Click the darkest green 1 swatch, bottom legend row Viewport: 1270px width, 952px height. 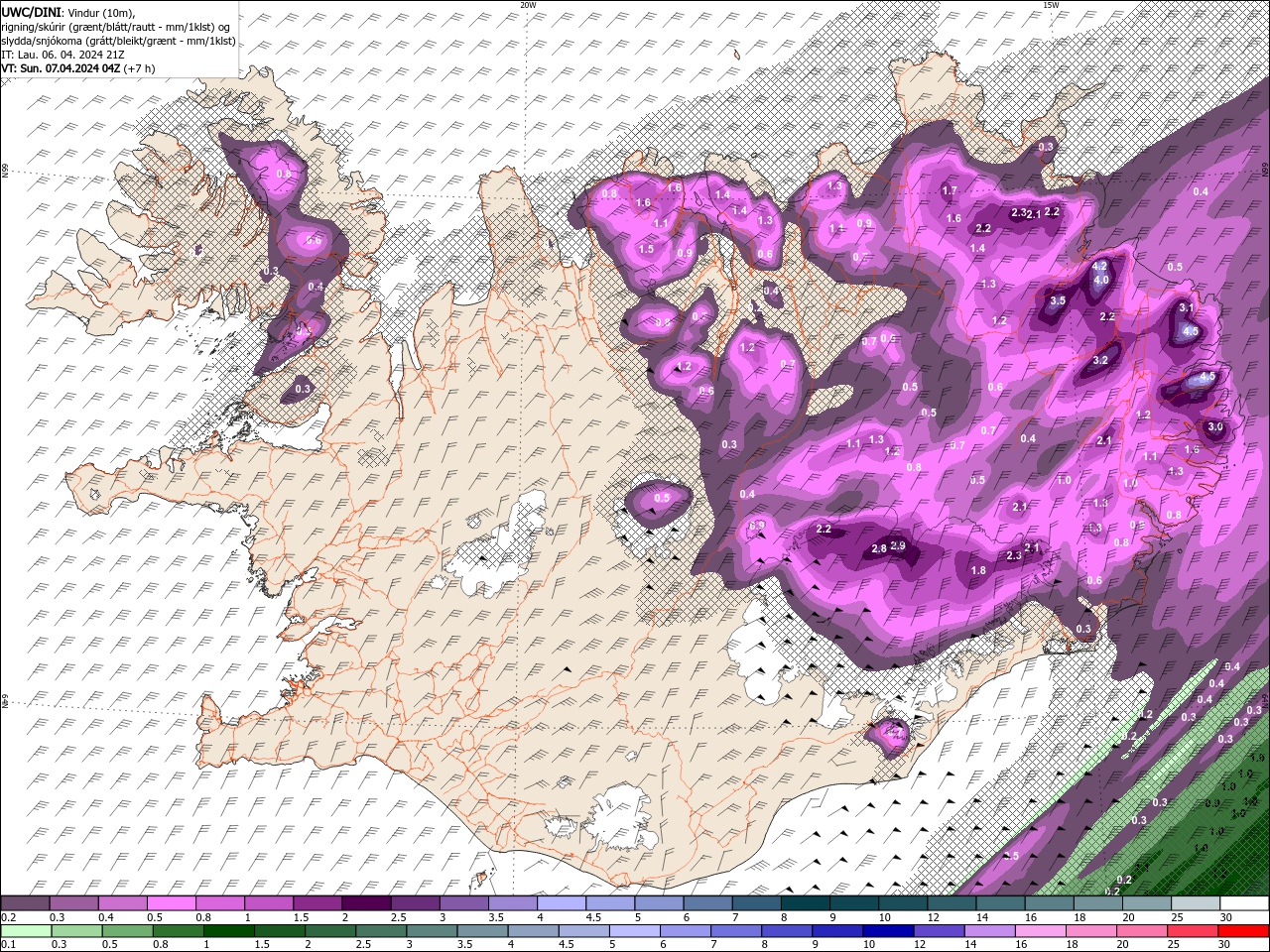pyautogui.click(x=228, y=931)
